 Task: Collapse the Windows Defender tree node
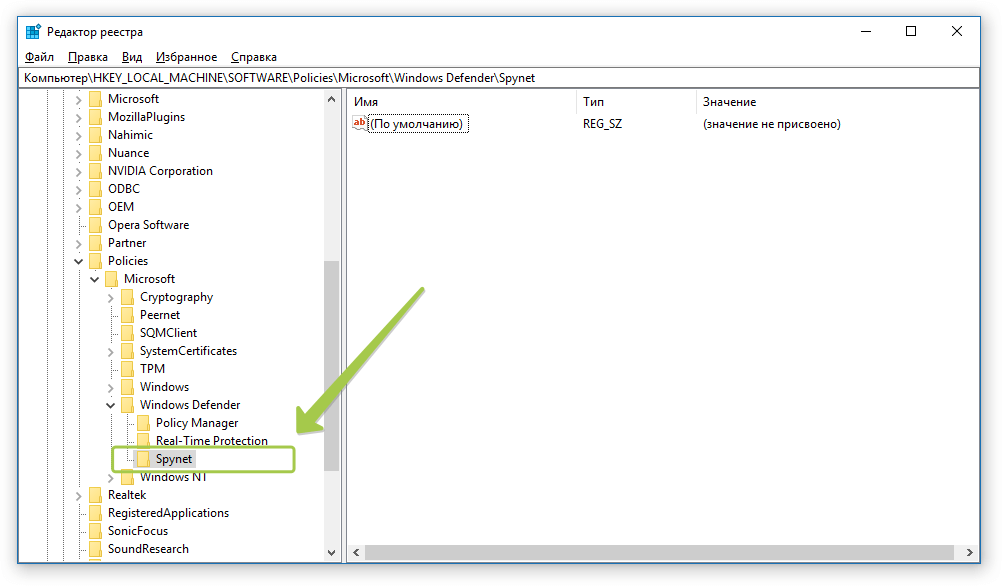pyautogui.click(x=111, y=405)
